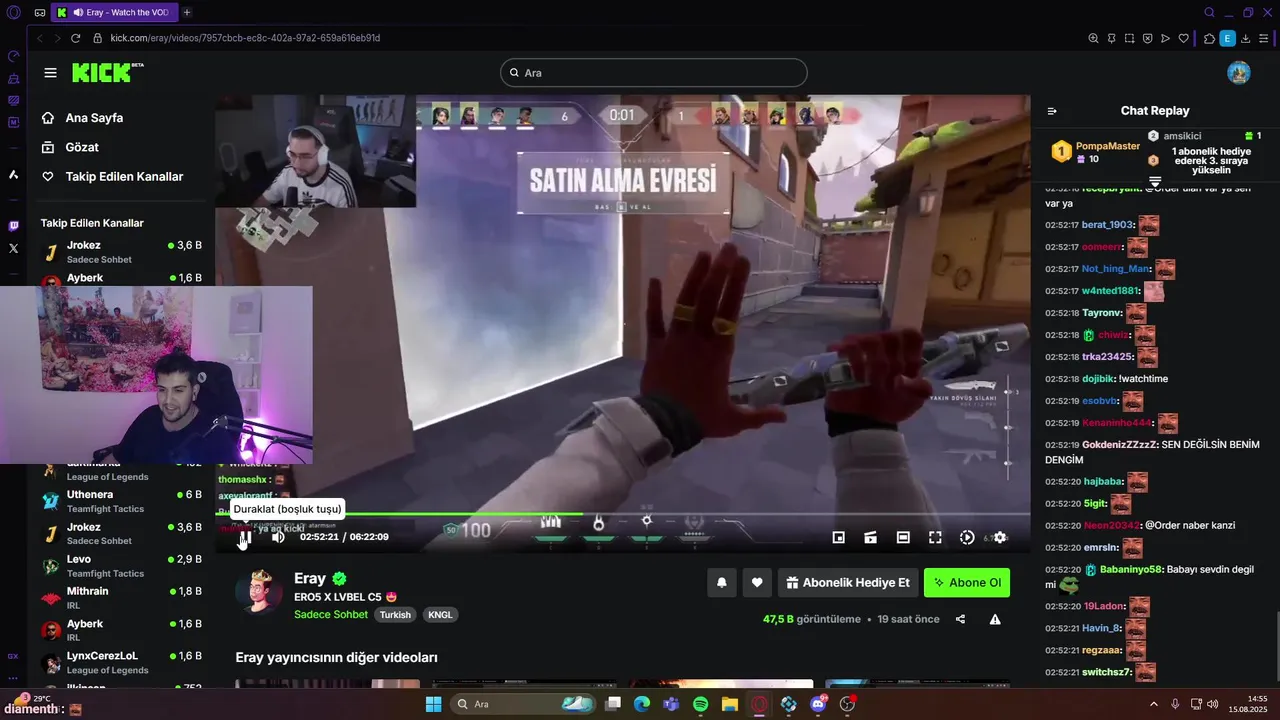Open Twitch in Opera sidebar
Viewport: 1280px width, 720px height.
coord(13,226)
